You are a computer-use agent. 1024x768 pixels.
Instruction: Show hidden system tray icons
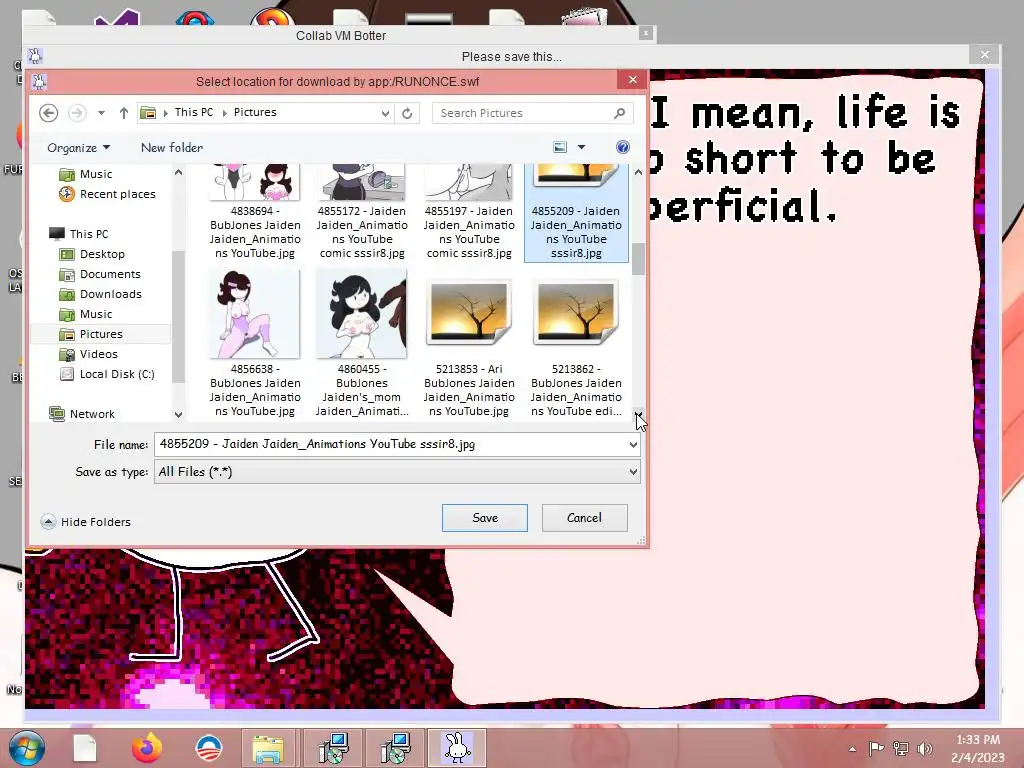pyautogui.click(x=852, y=749)
